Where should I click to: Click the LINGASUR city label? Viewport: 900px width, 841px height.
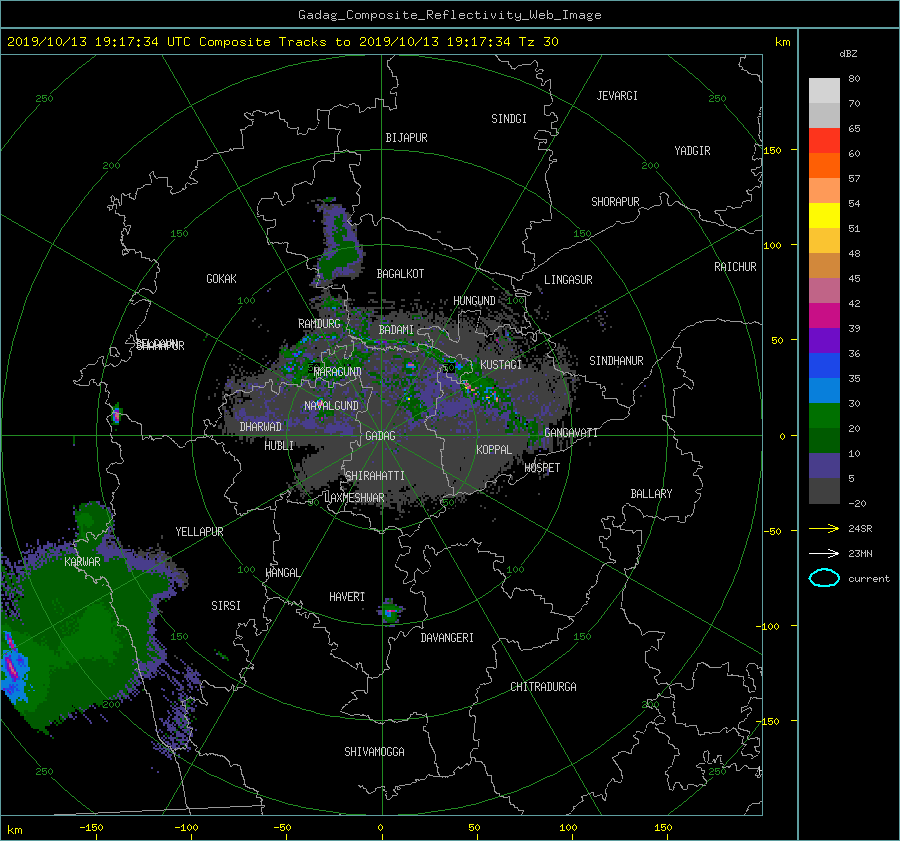pos(568,280)
